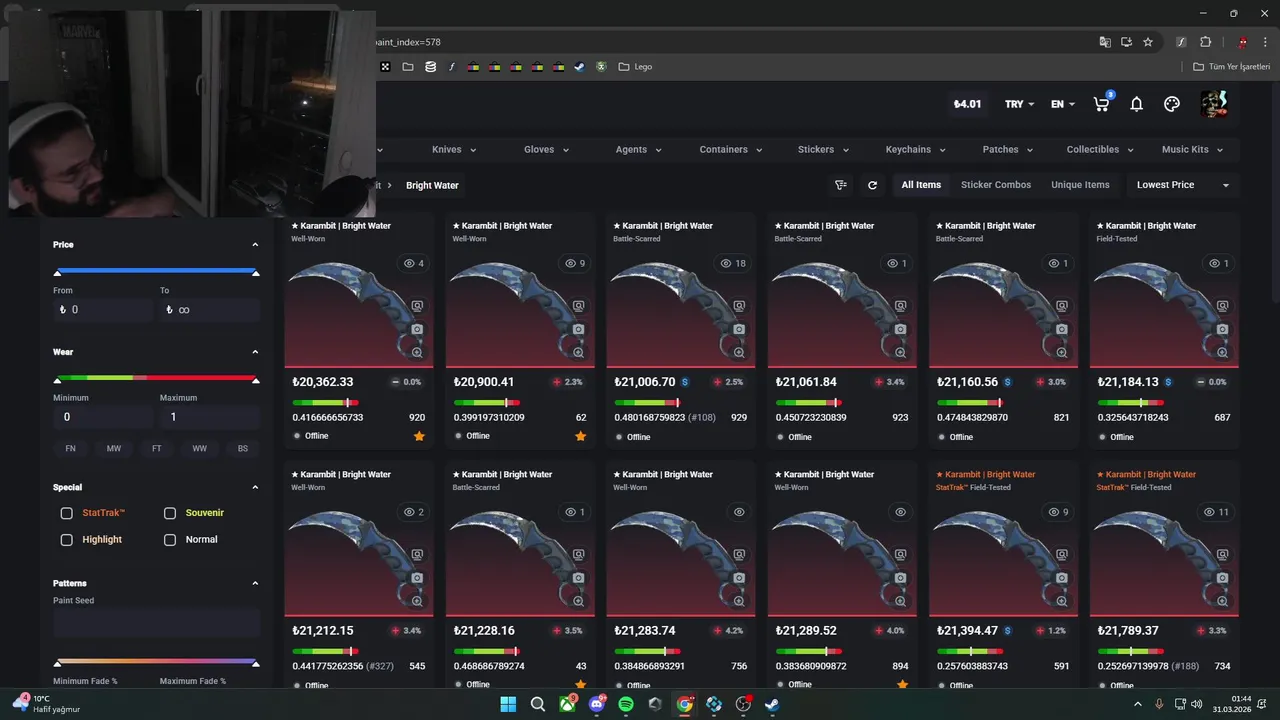Open the user profile avatar

pyautogui.click(x=1214, y=103)
